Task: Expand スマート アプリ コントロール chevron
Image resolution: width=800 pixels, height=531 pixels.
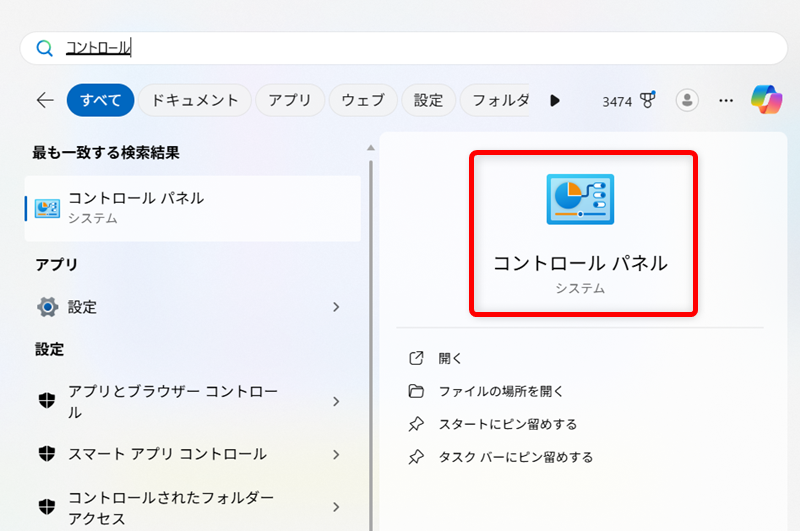Action: click(336, 454)
